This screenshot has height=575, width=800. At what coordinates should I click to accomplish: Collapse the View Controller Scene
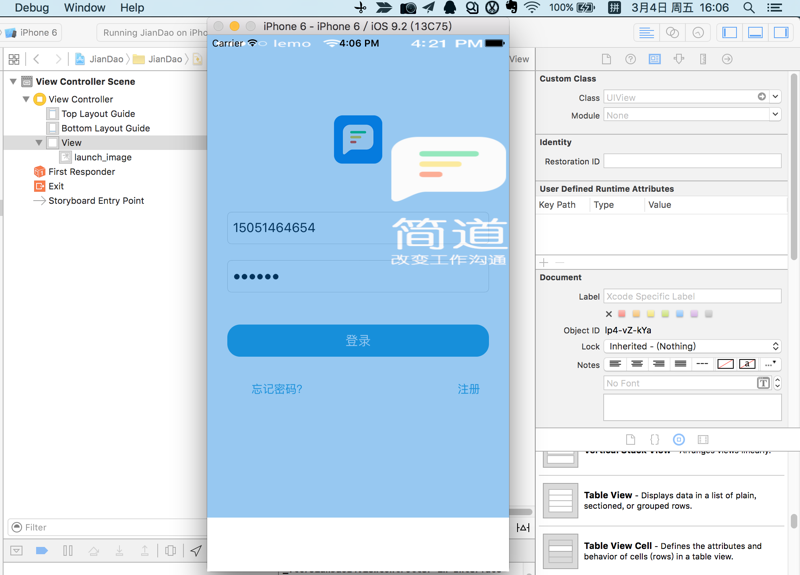point(13,82)
